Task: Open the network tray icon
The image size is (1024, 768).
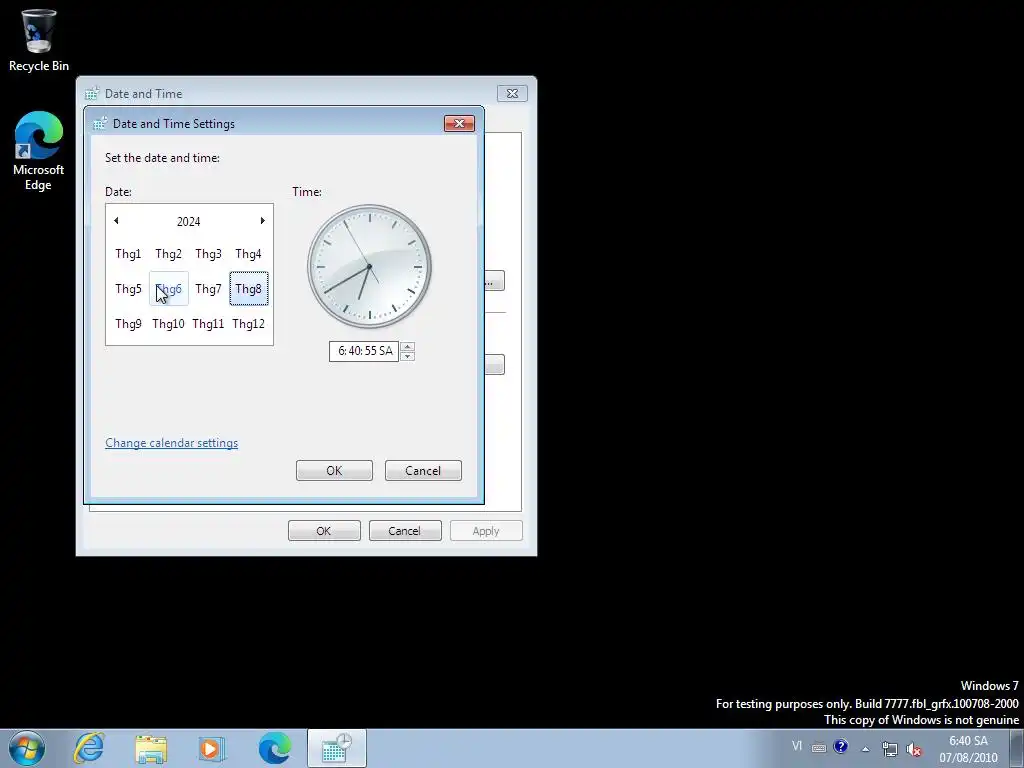Action: tap(889, 749)
